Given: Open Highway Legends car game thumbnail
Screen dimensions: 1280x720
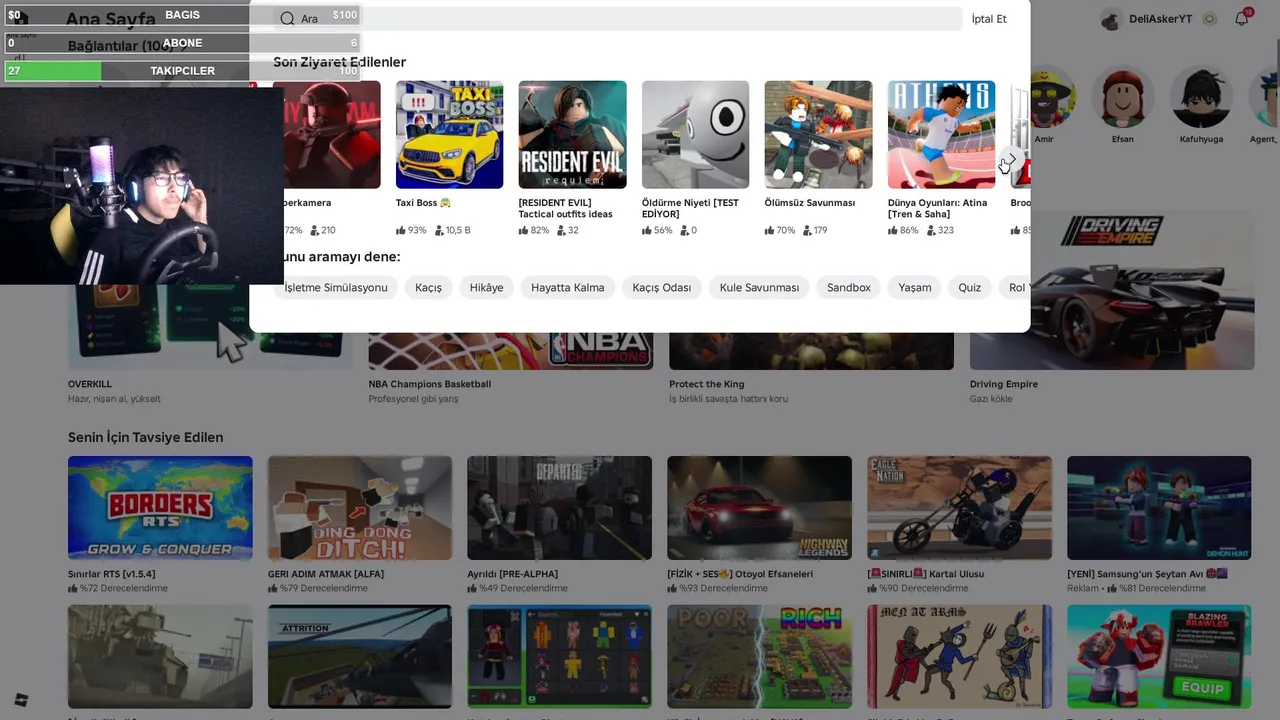Looking at the screenshot, I should pos(759,508).
